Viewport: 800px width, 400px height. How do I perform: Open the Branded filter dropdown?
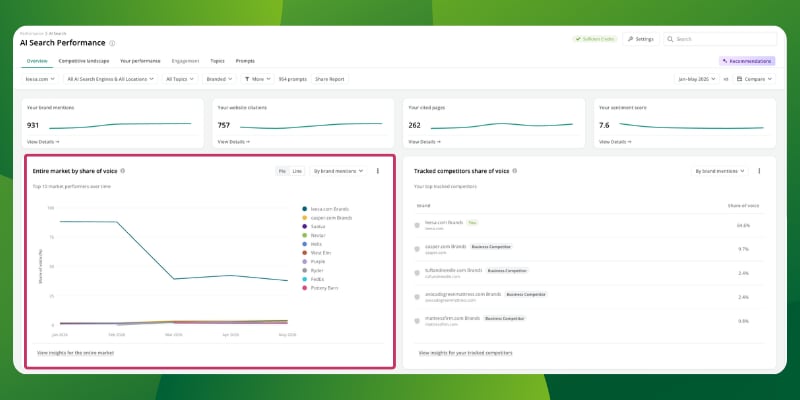tap(220, 79)
